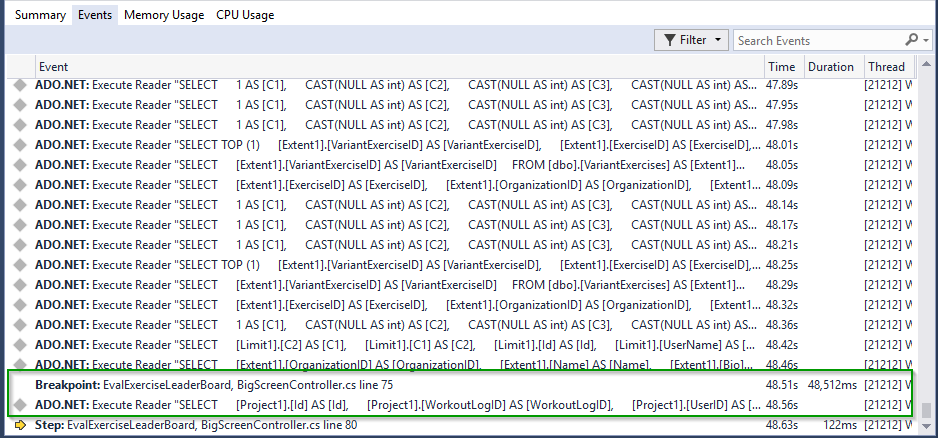938x438 pixels.
Task: Switch to the Summary tab
Action: point(40,15)
